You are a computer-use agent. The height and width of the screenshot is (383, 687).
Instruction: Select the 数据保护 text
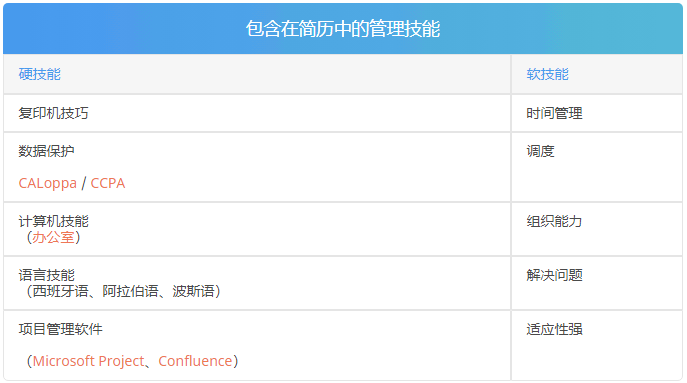point(46,151)
